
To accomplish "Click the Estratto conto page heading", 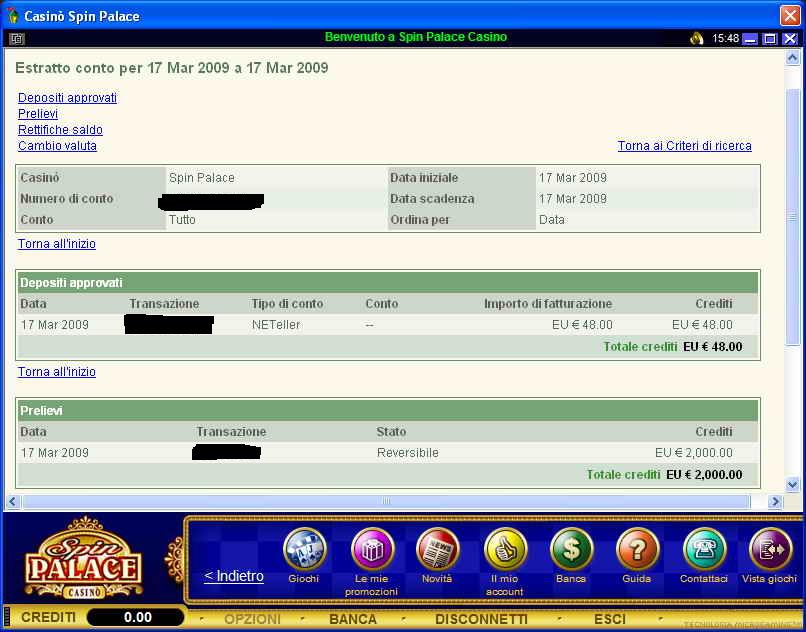I will [172, 68].
